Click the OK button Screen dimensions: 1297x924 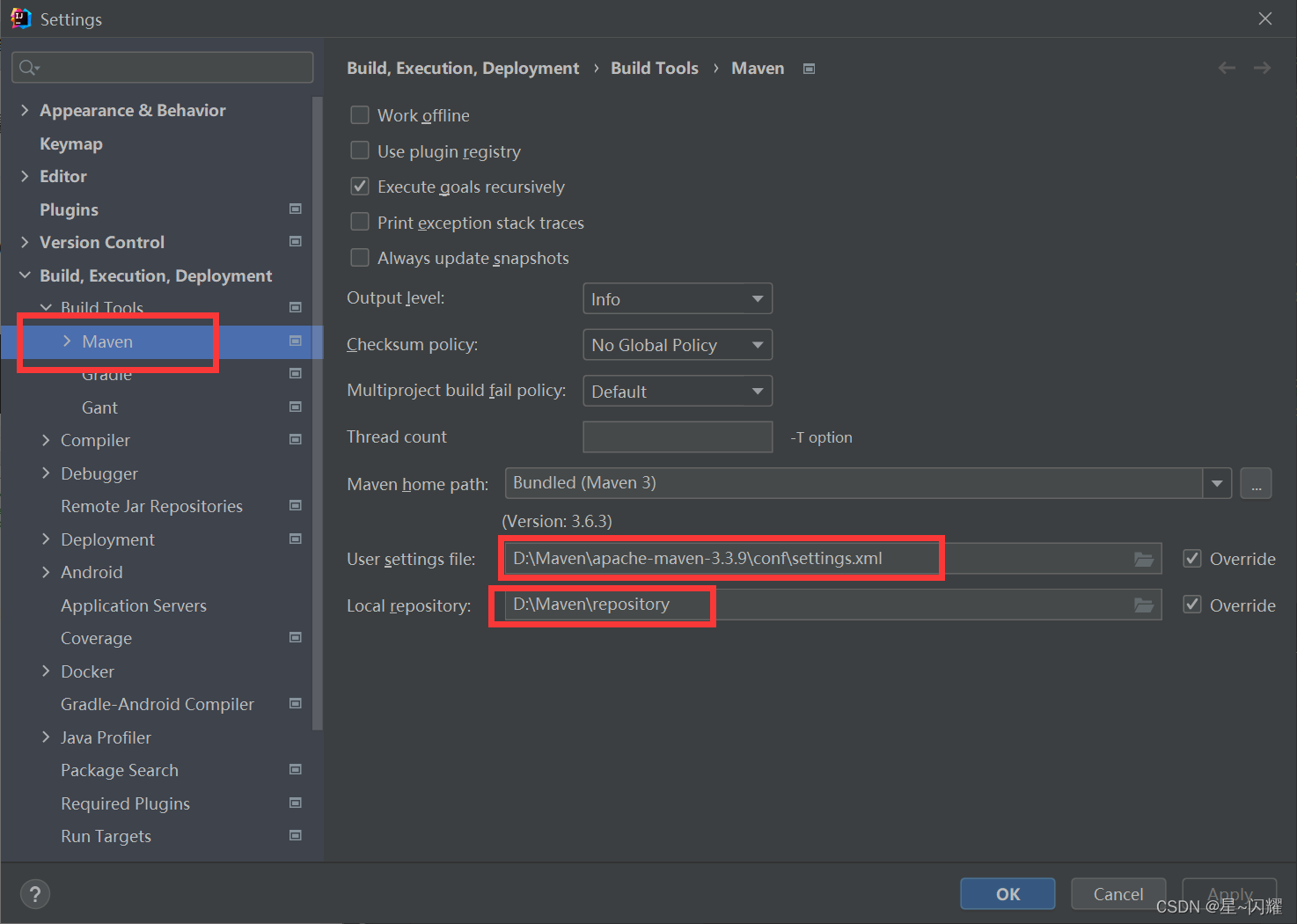[x=1008, y=894]
